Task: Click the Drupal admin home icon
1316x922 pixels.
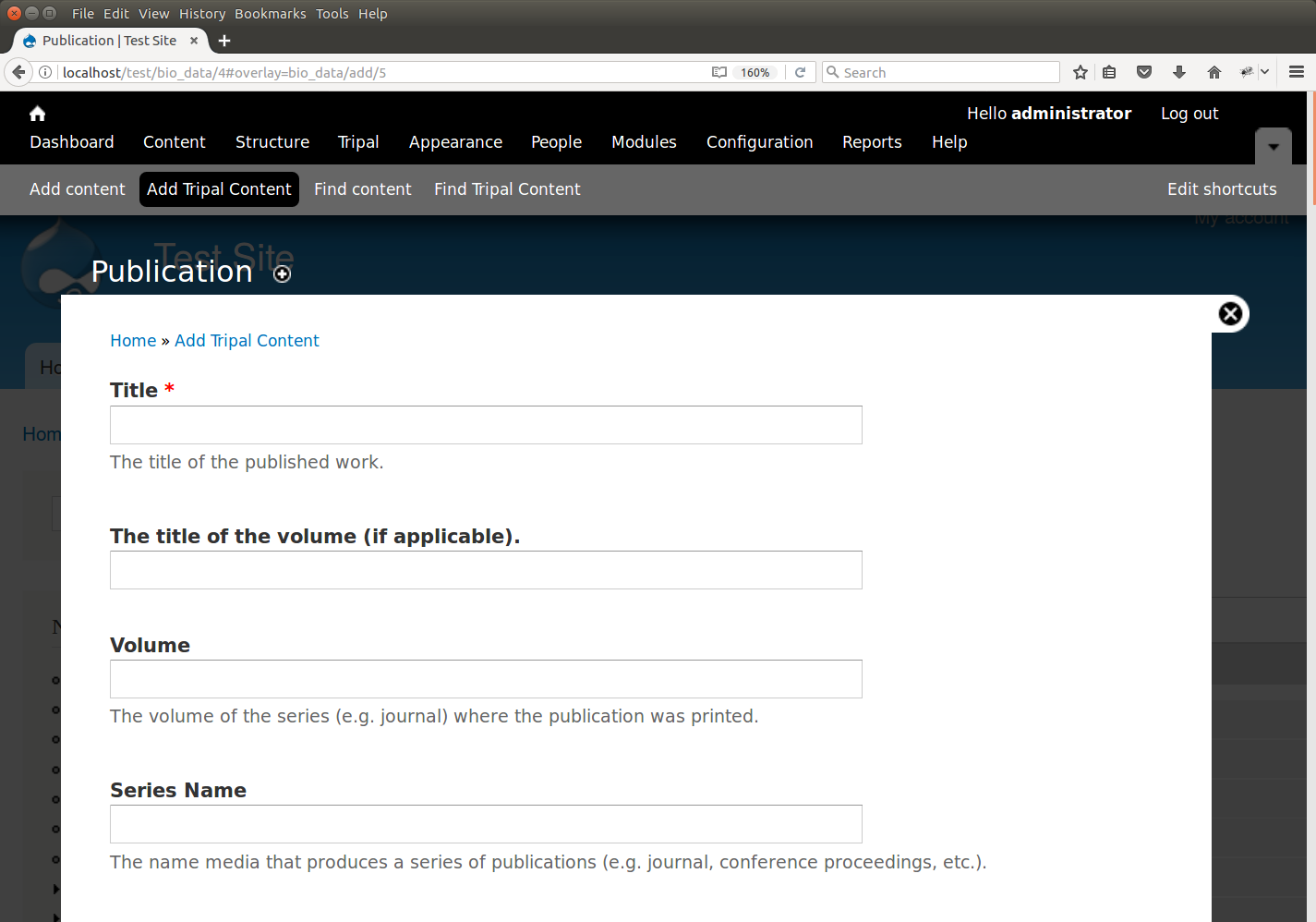Action: pyautogui.click(x=37, y=114)
